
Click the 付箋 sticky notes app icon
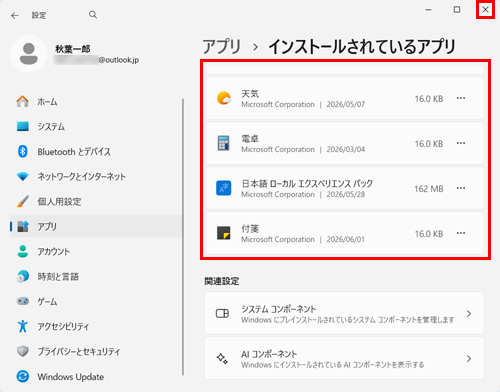point(224,233)
